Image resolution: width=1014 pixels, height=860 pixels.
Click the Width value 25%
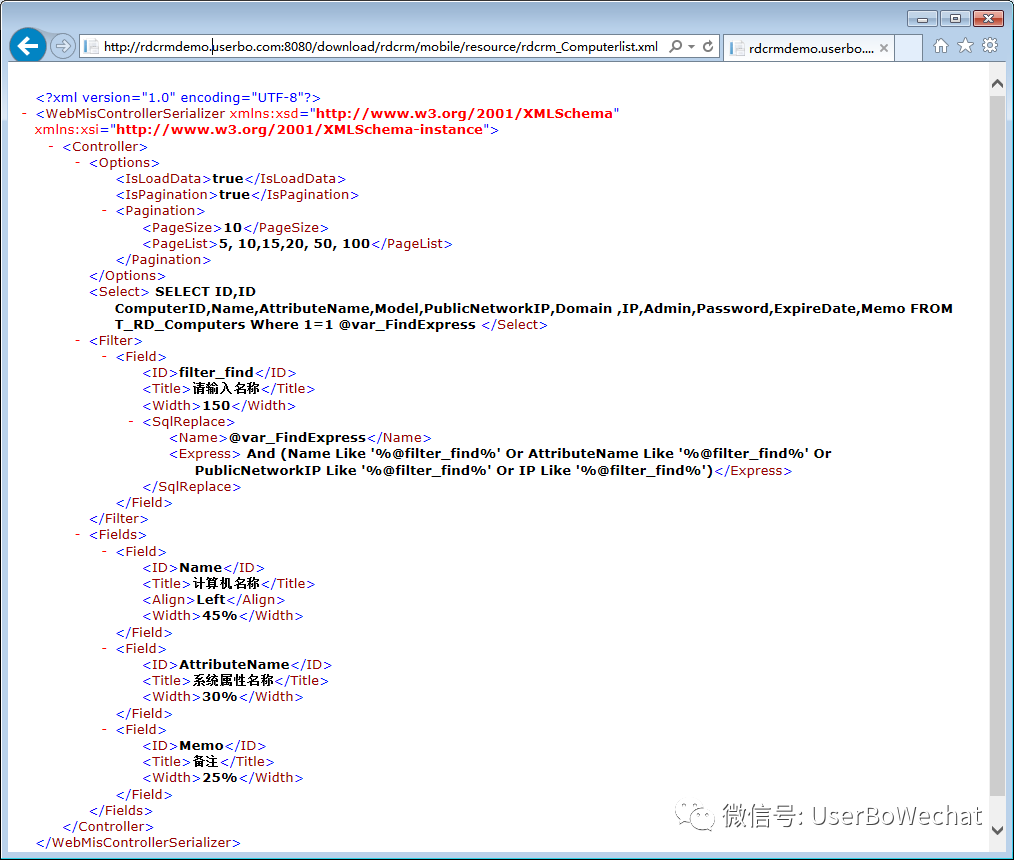tap(220, 778)
